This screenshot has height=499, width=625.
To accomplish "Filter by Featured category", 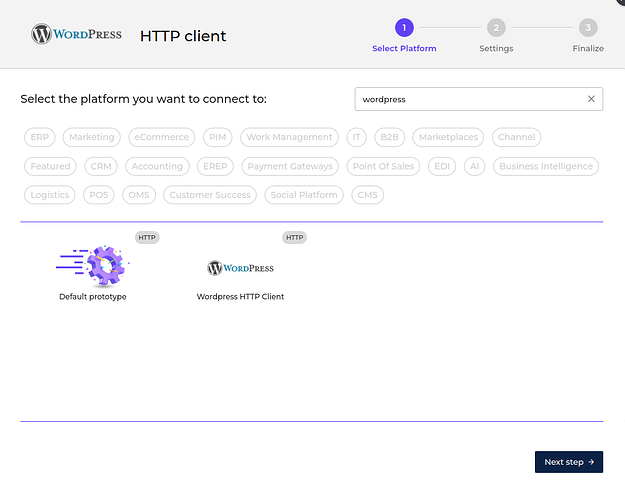I will coord(50,166).
